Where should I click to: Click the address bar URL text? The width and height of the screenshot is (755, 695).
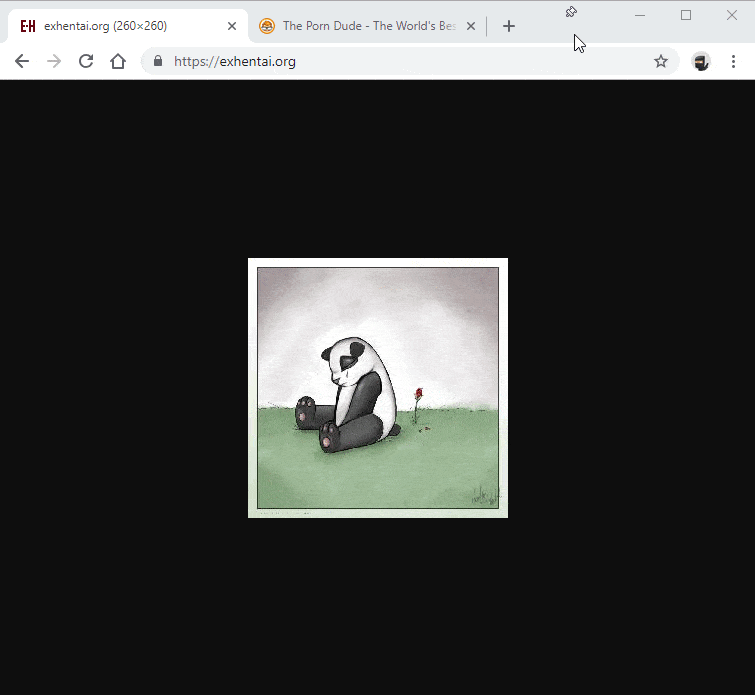pos(235,62)
